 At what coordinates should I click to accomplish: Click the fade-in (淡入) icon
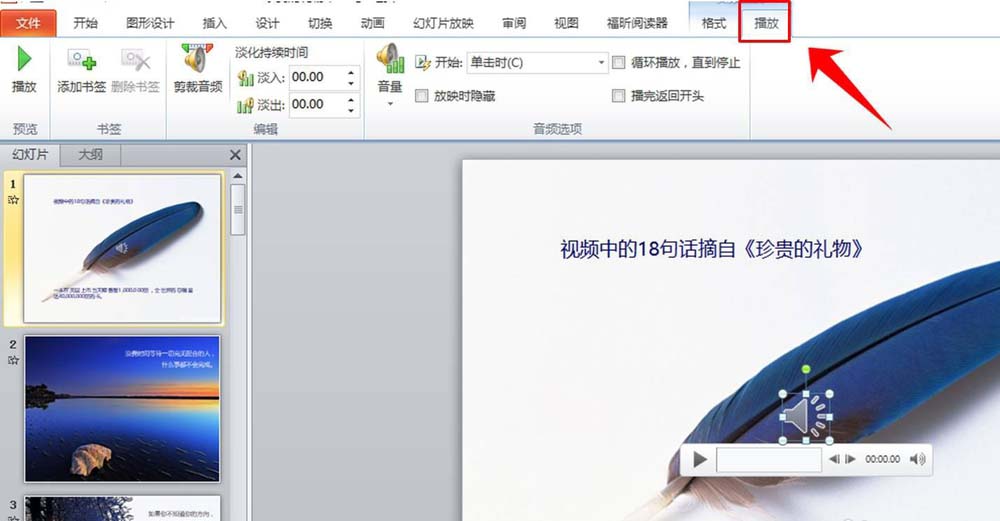point(245,78)
